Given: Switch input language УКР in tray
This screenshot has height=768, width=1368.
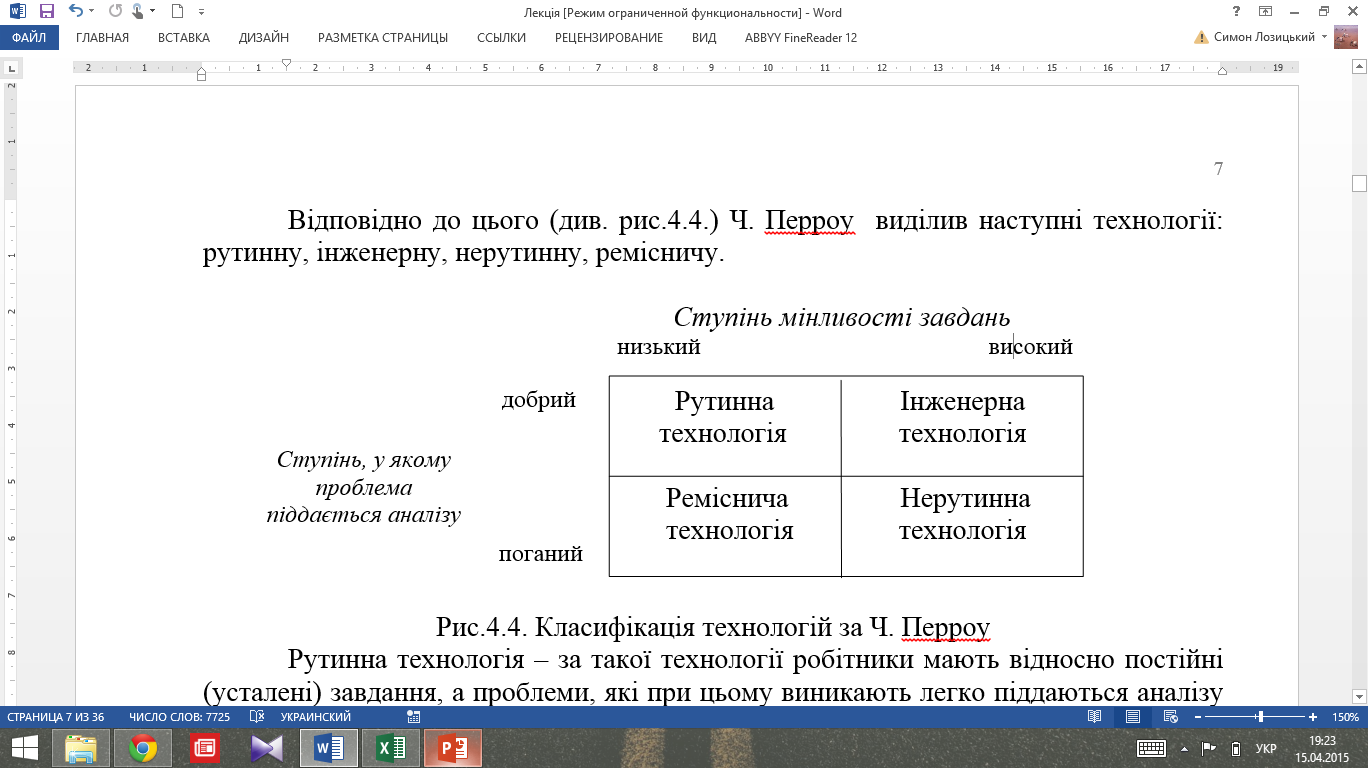Looking at the screenshot, I should click(x=1266, y=748).
